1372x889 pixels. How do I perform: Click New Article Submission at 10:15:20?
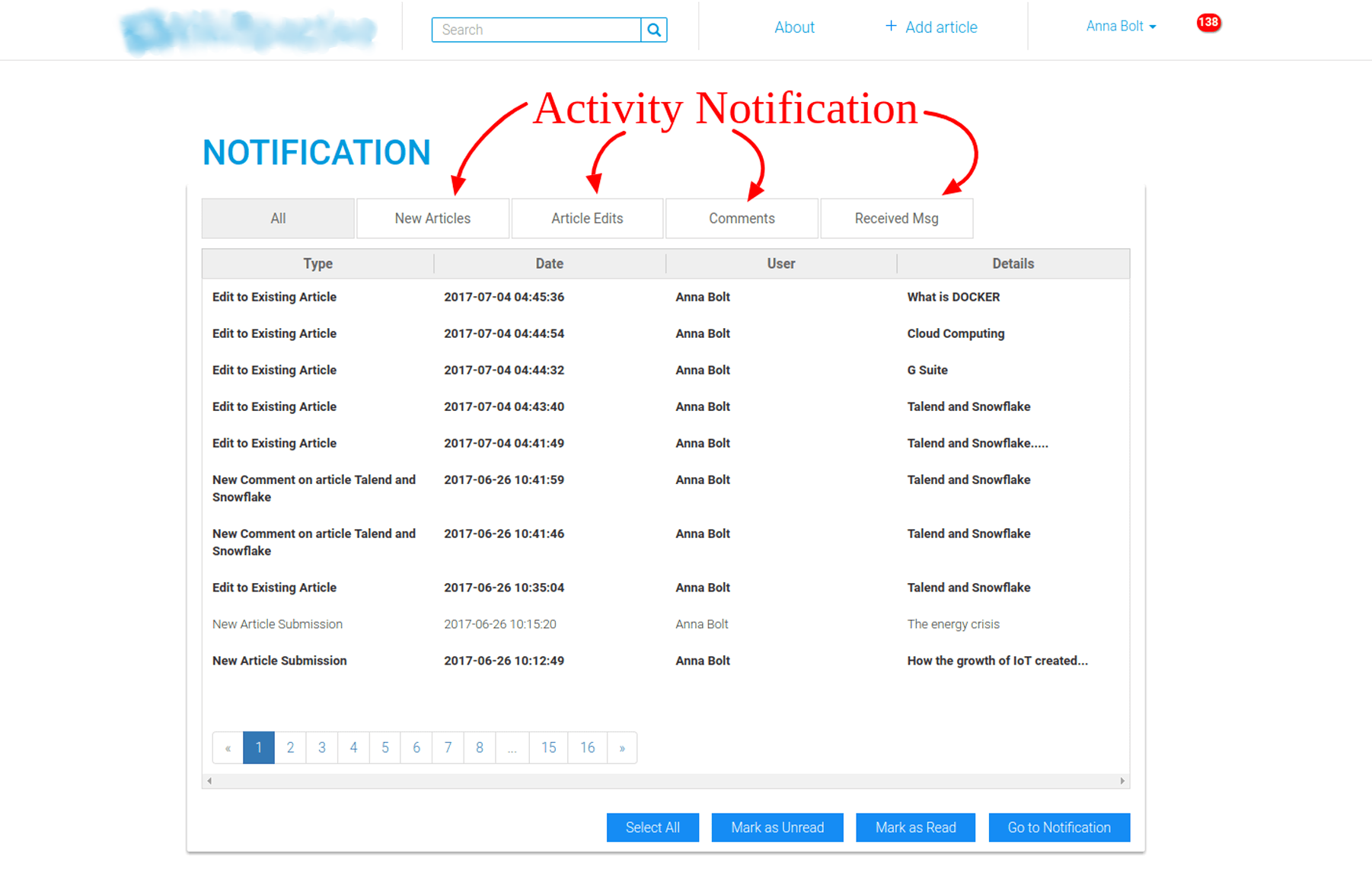point(277,624)
